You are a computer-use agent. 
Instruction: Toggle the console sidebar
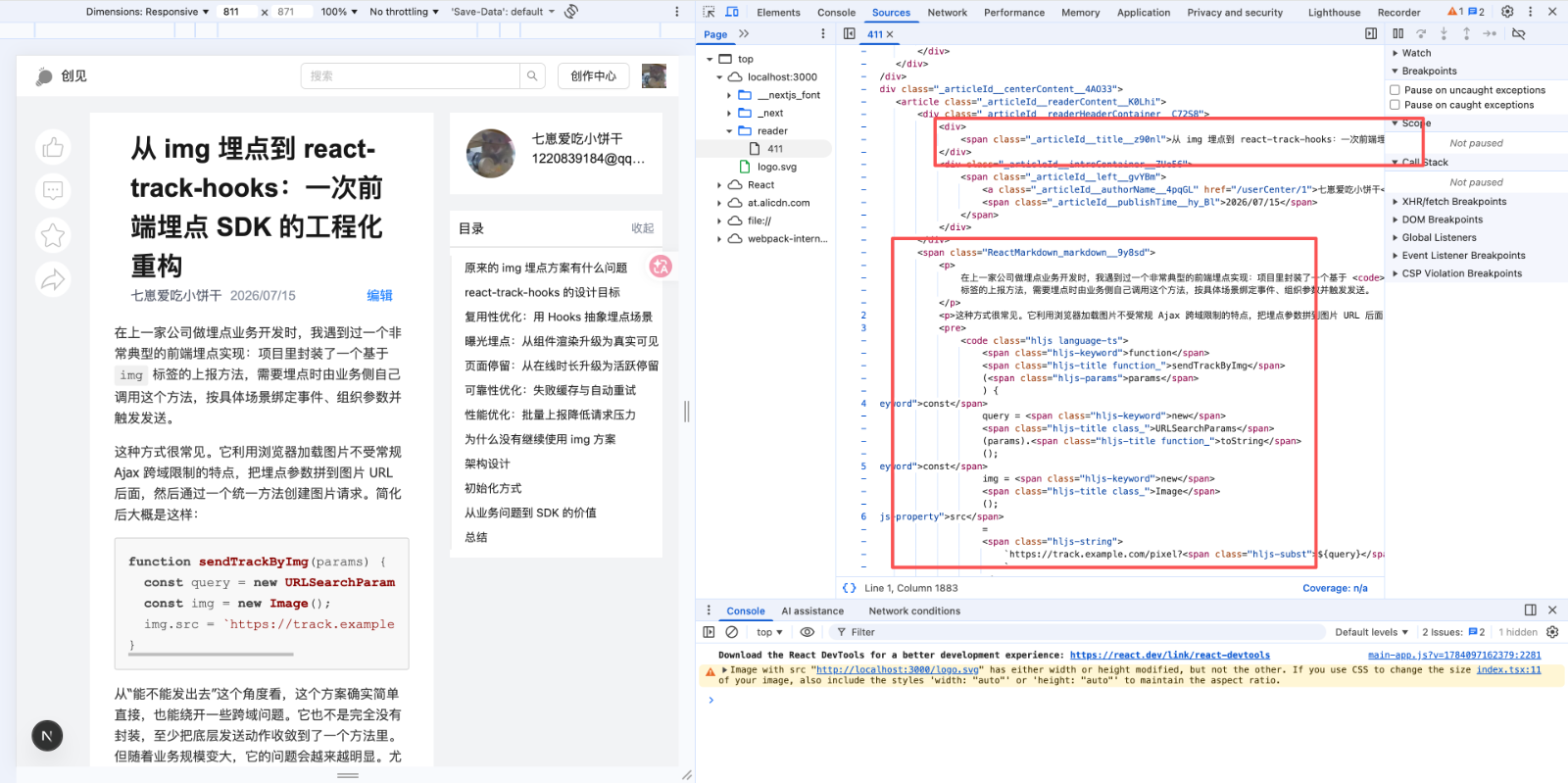point(709,632)
